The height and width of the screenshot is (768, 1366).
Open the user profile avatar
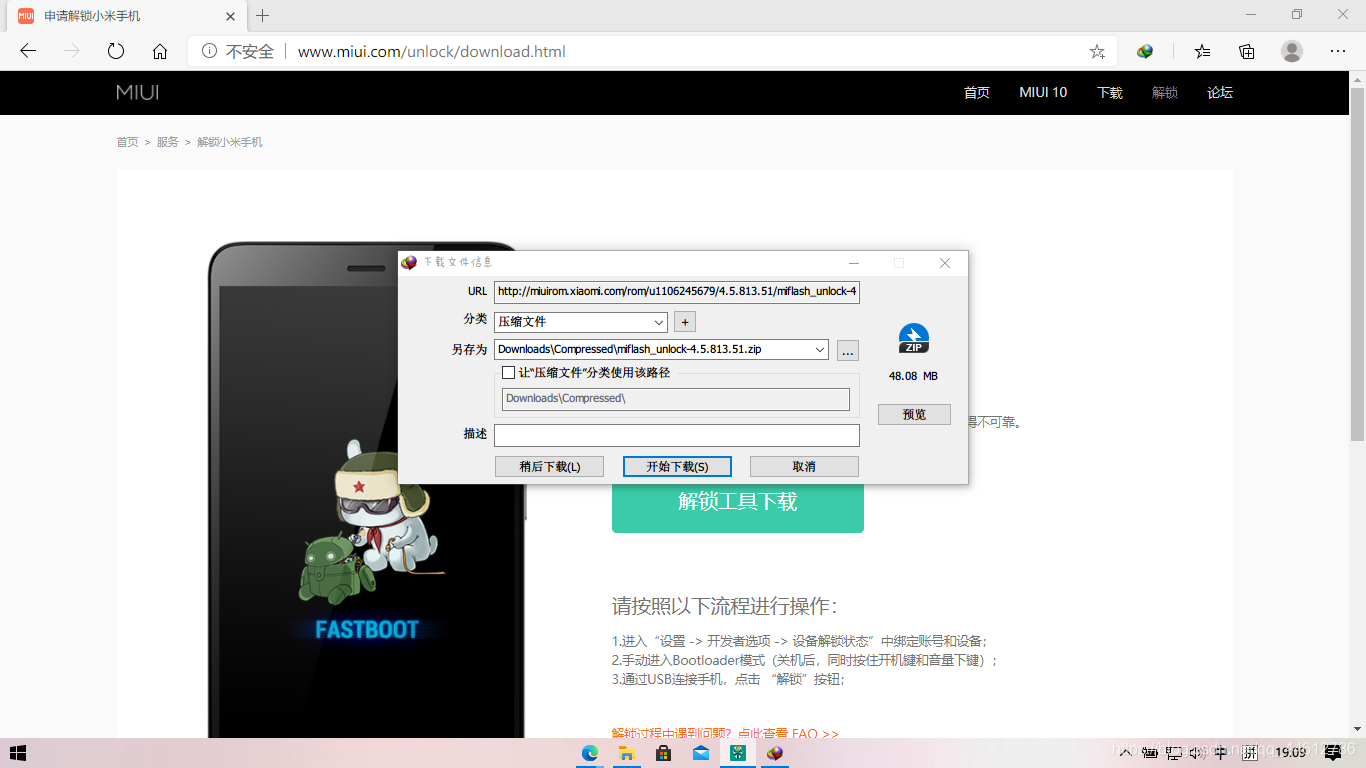[1292, 51]
